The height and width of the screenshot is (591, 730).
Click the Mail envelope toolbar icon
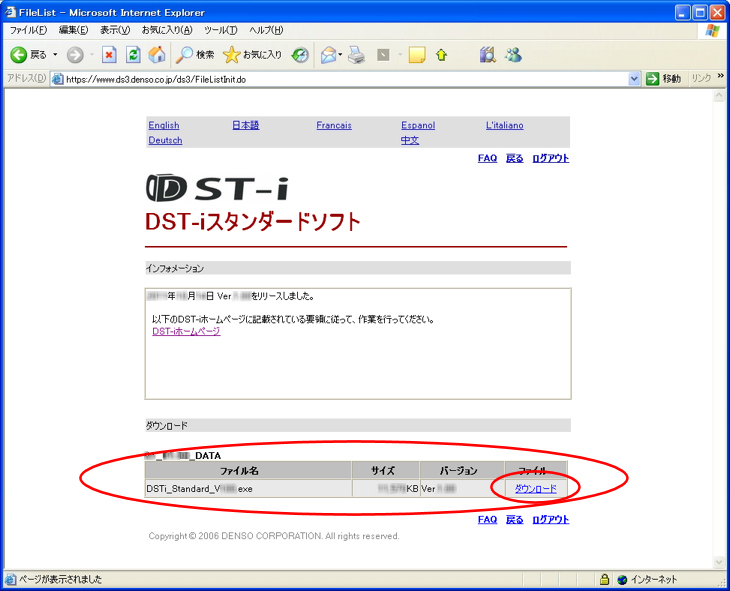pyautogui.click(x=328, y=55)
